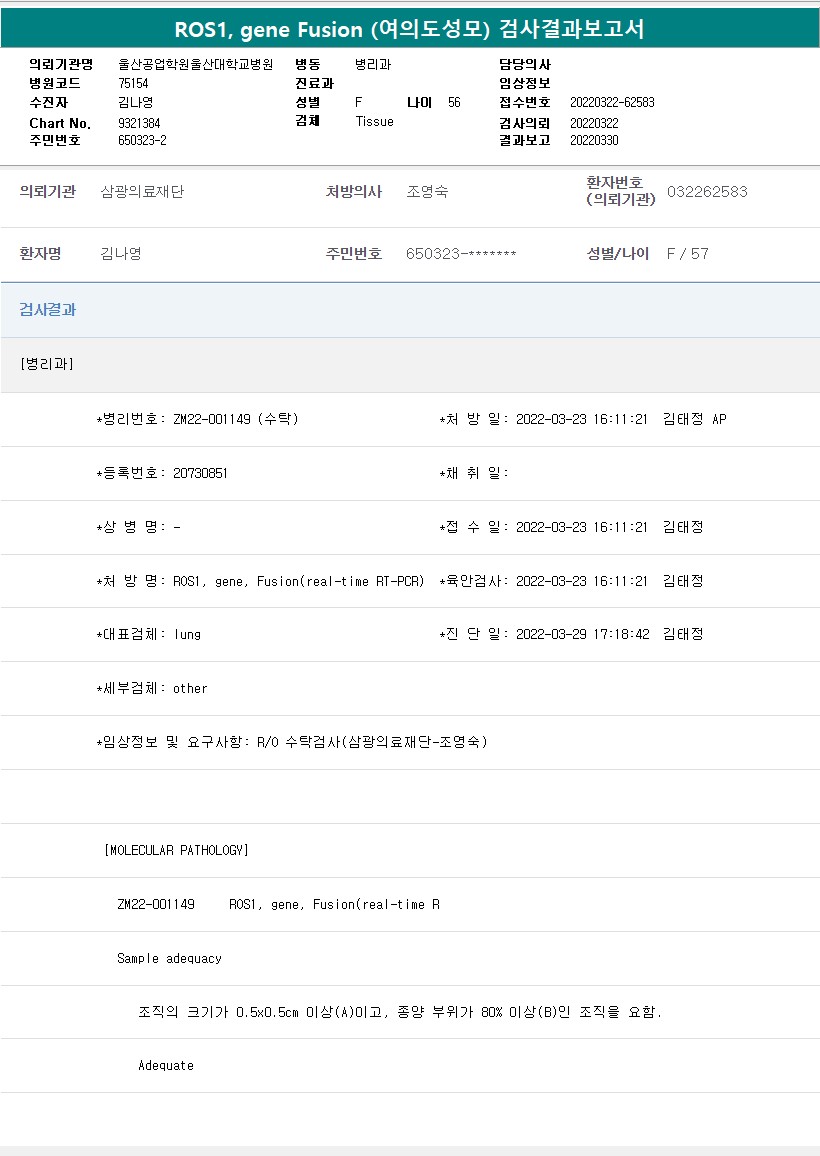
Task: Click the Adequate result text
Action: tap(166, 1066)
